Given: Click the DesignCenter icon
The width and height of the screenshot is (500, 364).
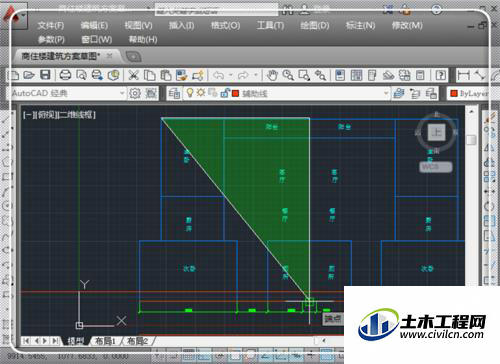Looking at the screenshot, I should [x=356, y=75].
